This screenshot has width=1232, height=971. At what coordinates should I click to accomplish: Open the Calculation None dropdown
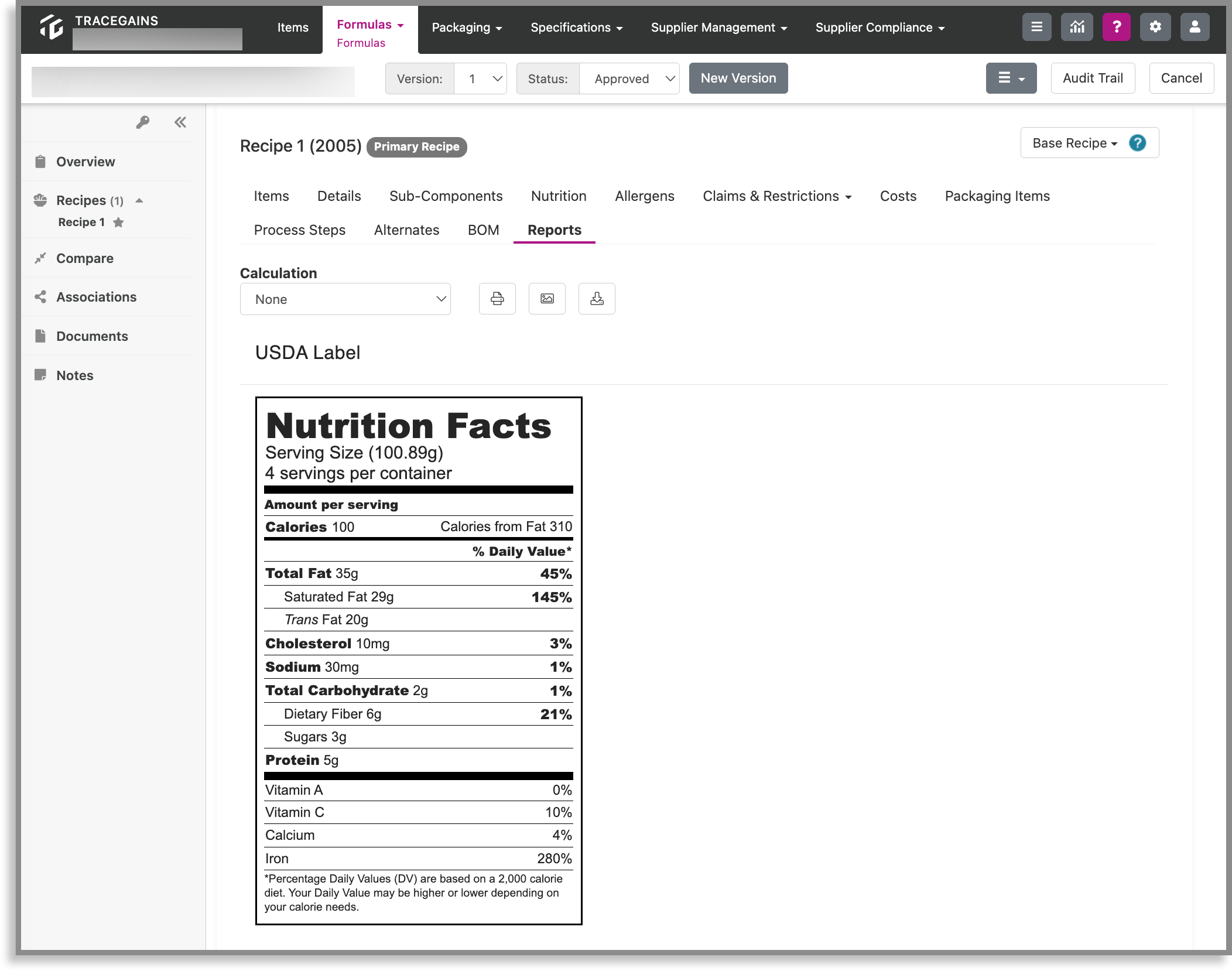coord(345,299)
